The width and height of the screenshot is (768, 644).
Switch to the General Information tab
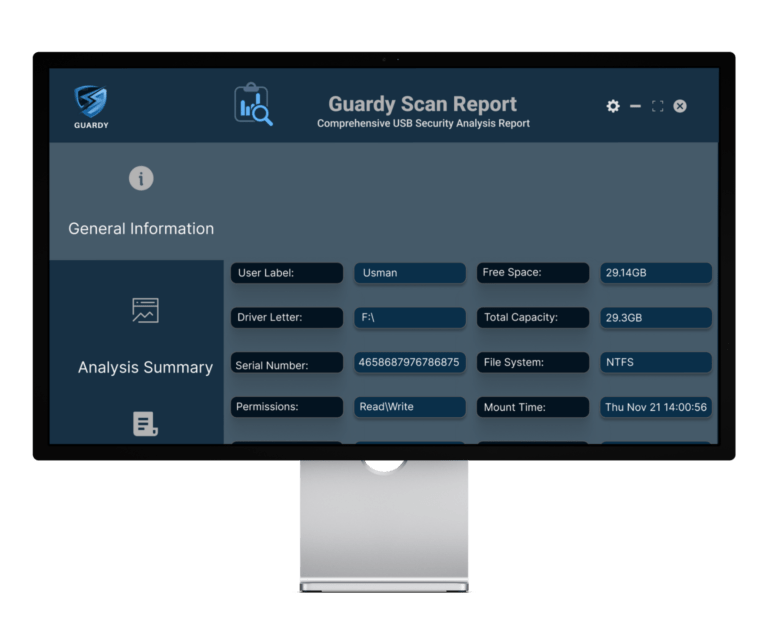coord(141,228)
